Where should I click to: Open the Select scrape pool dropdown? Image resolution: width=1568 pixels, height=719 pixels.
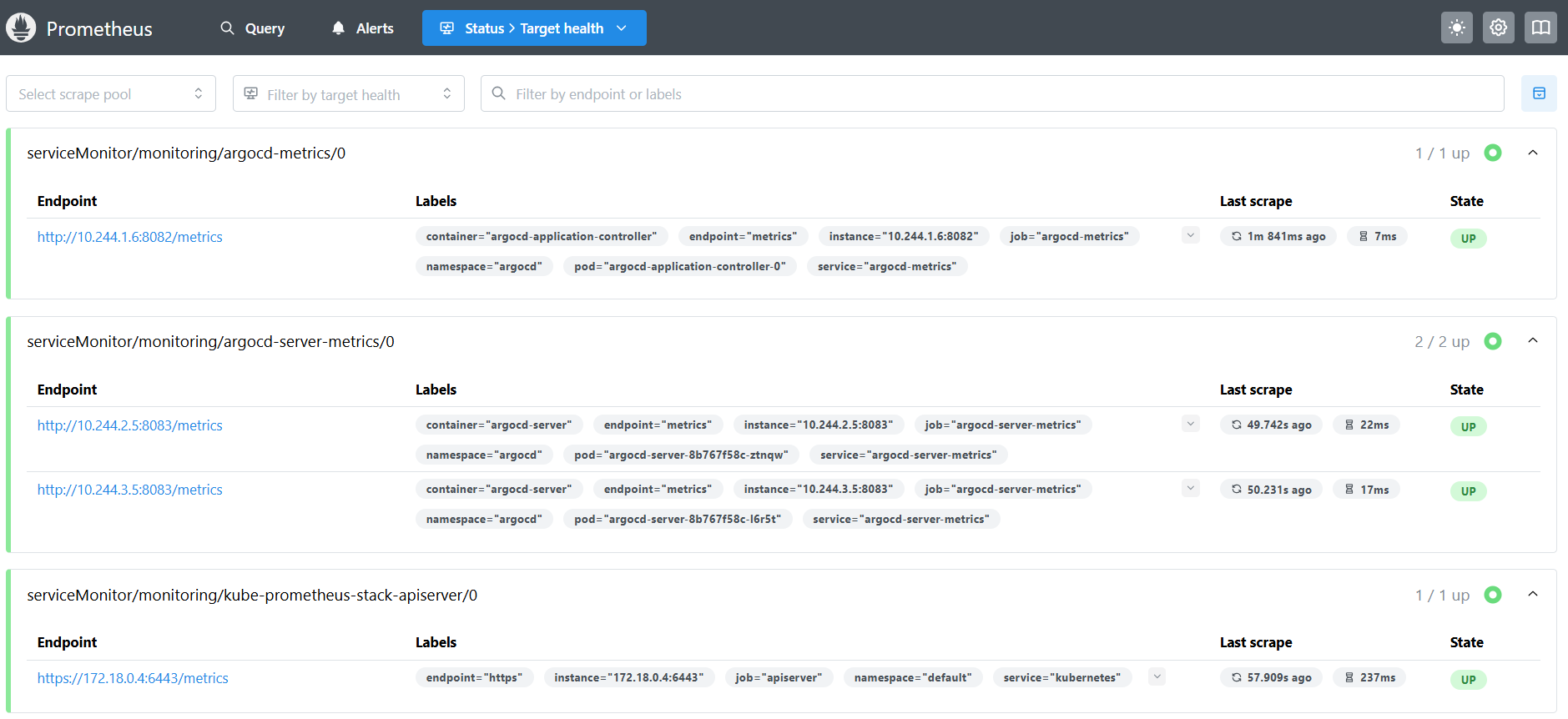111,93
